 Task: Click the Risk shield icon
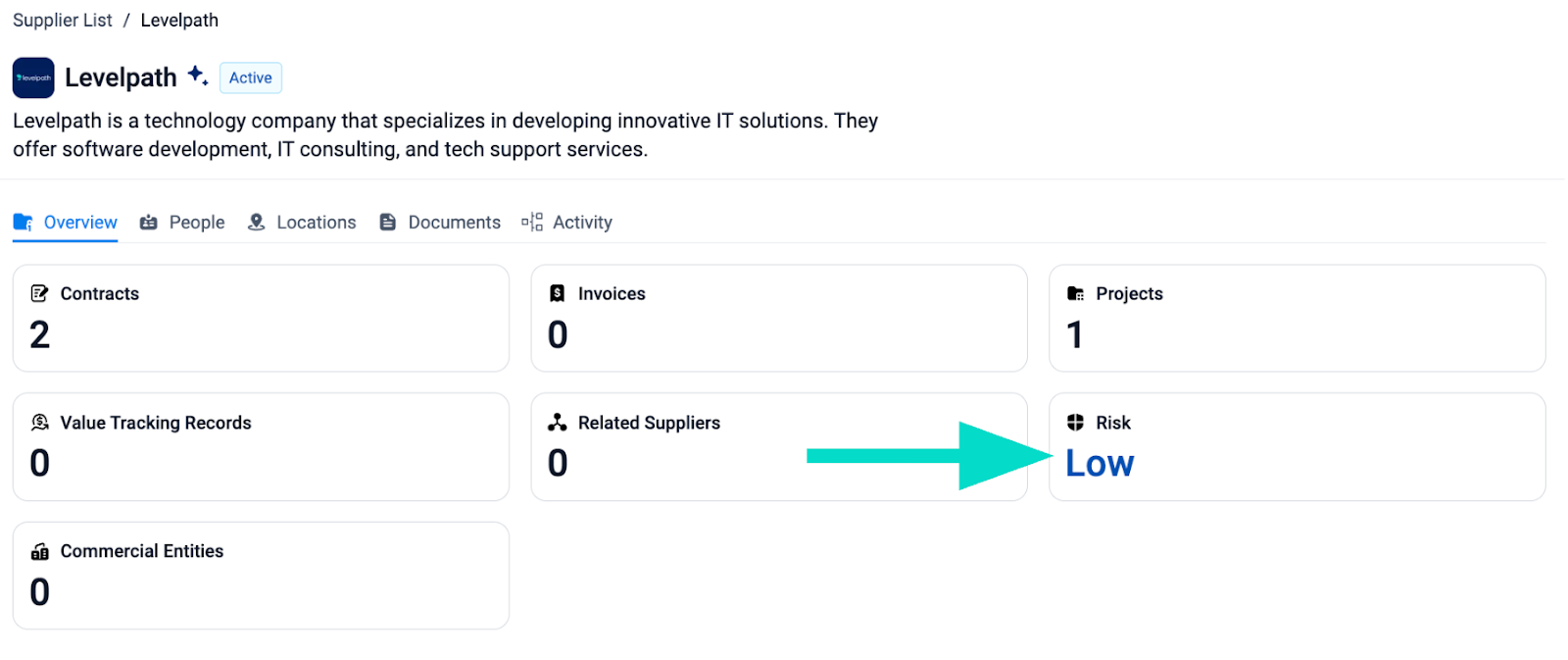tap(1075, 423)
